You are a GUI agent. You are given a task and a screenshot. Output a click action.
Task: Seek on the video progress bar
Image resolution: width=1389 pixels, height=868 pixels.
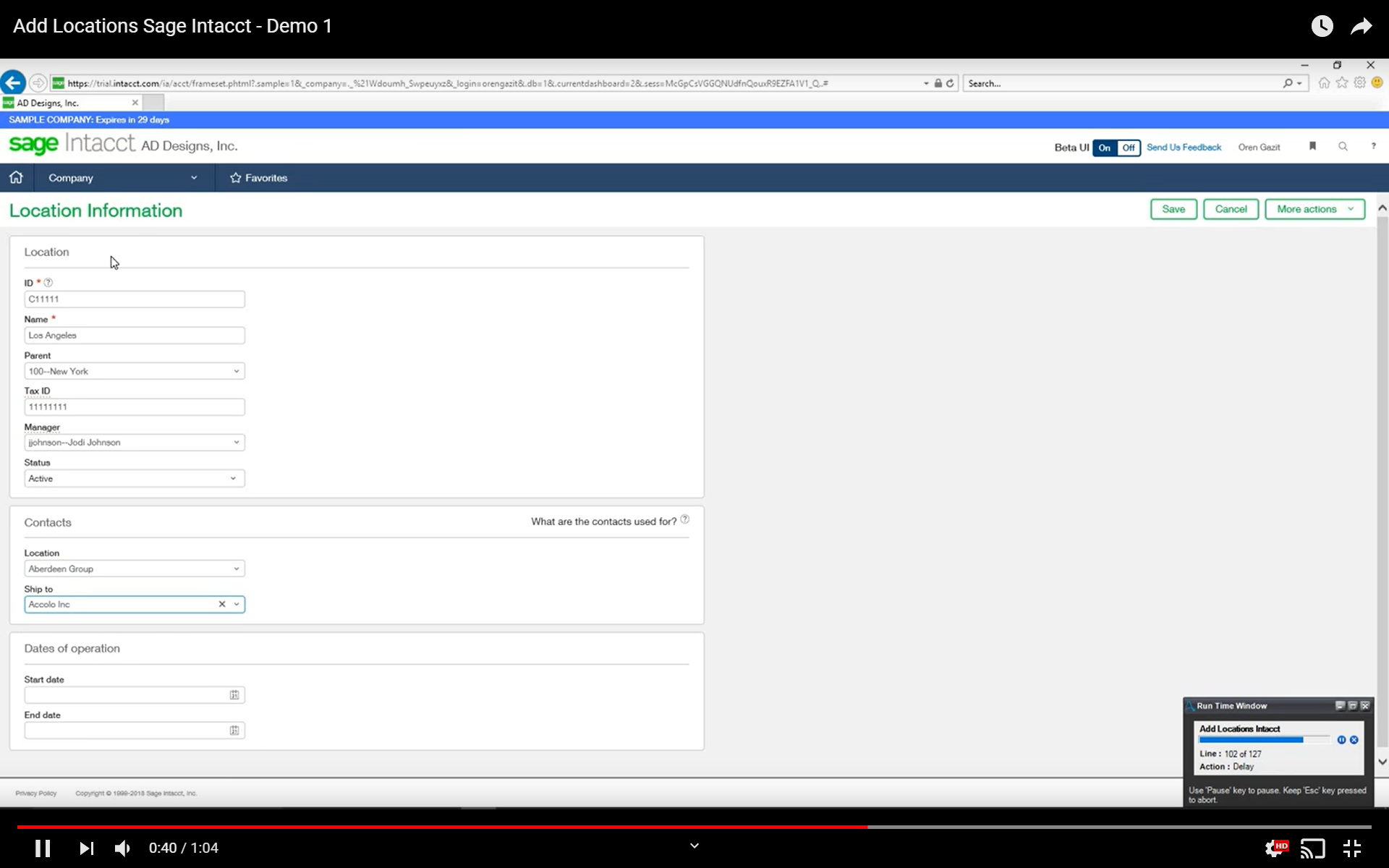tap(694, 826)
